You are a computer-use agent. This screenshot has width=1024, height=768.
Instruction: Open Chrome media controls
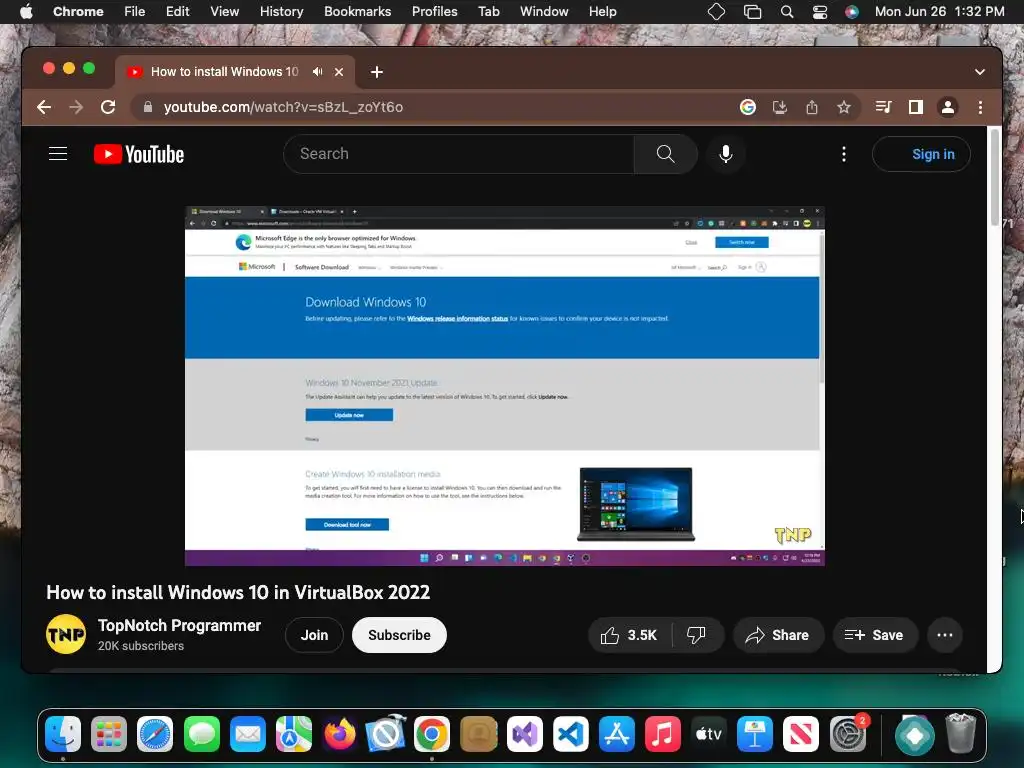tap(884, 107)
